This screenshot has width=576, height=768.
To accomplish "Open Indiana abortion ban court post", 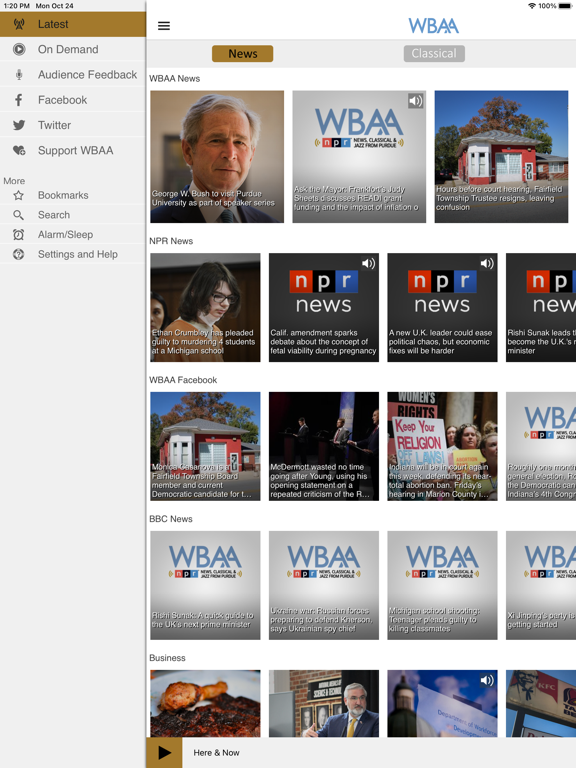I will pyautogui.click(x=442, y=446).
